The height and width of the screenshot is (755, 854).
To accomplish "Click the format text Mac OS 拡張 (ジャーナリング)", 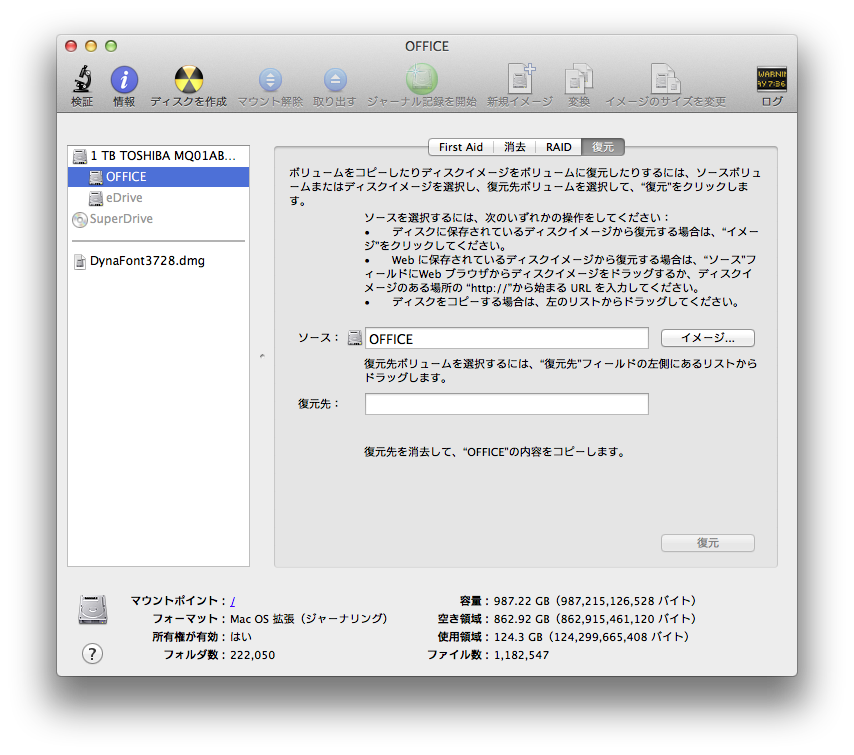I will [x=309, y=619].
